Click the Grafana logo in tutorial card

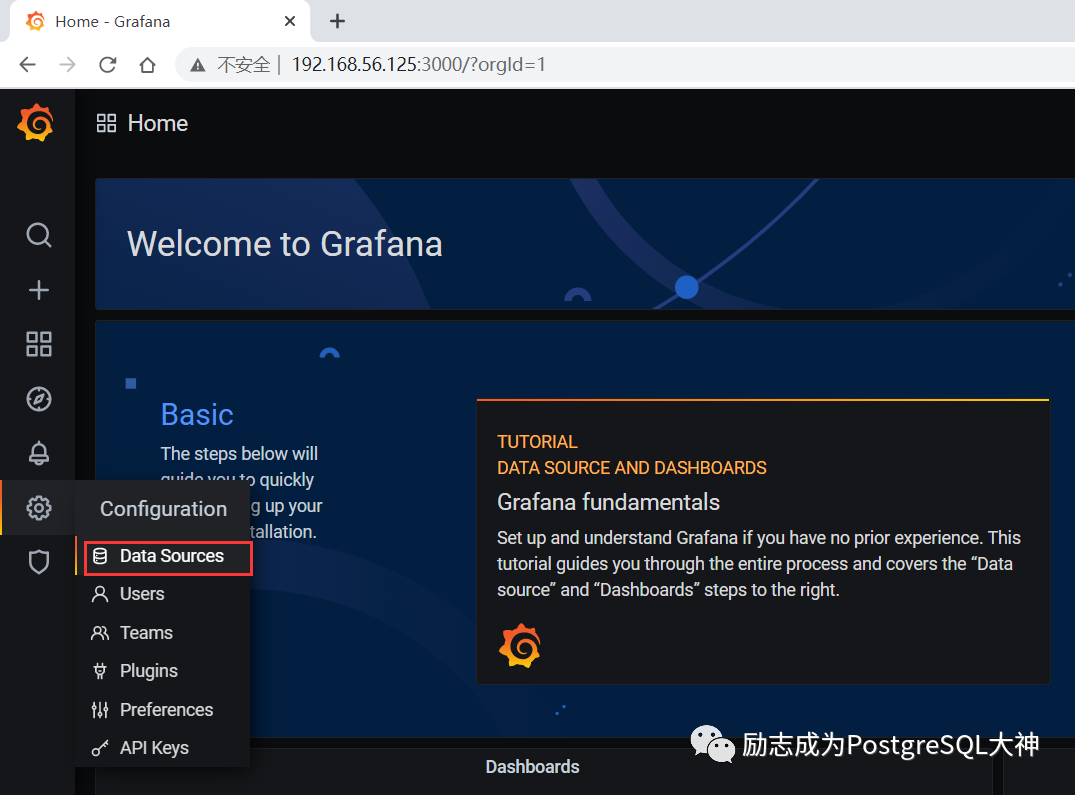coord(520,645)
